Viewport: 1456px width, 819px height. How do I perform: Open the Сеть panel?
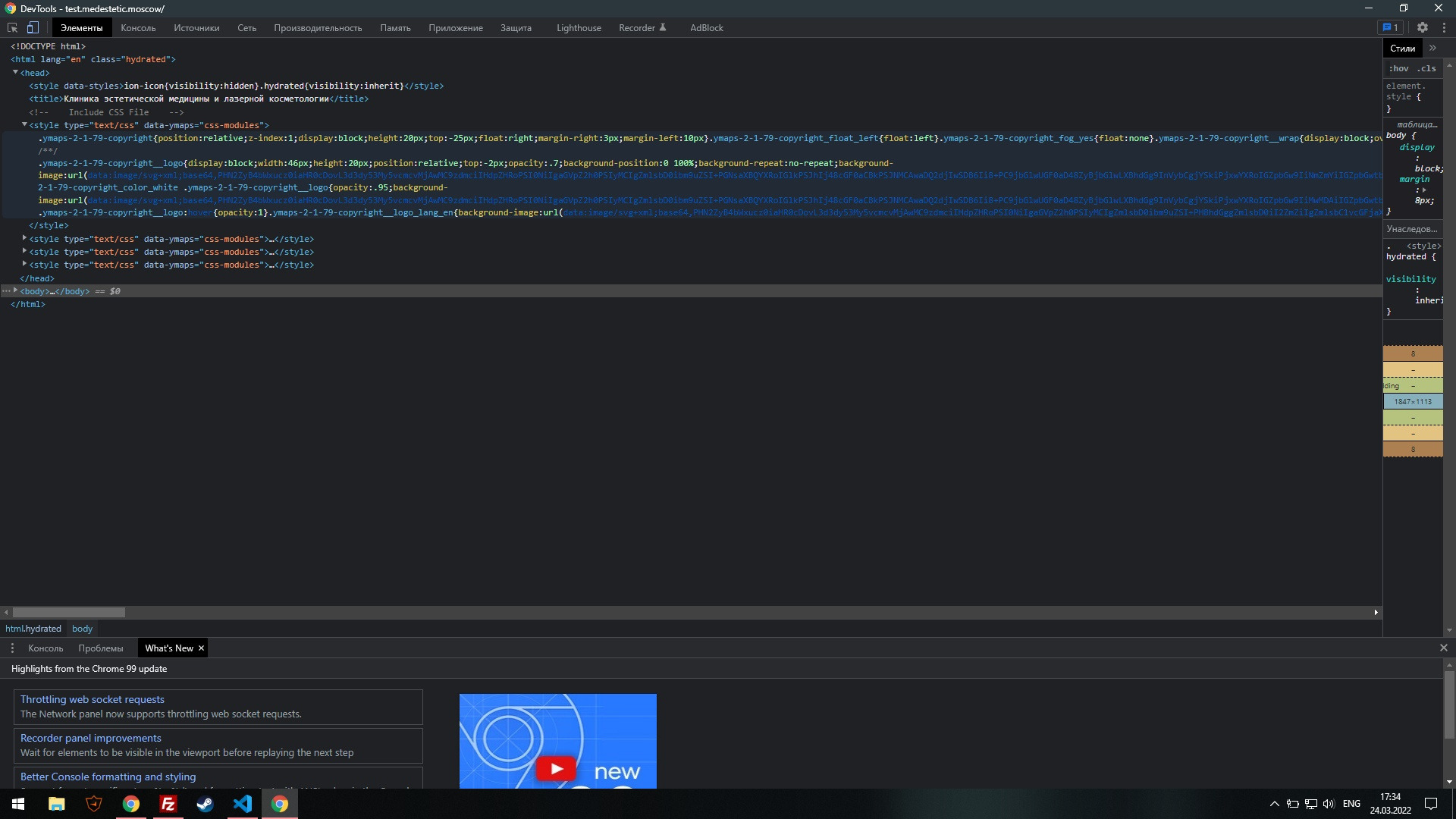point(246,28)
